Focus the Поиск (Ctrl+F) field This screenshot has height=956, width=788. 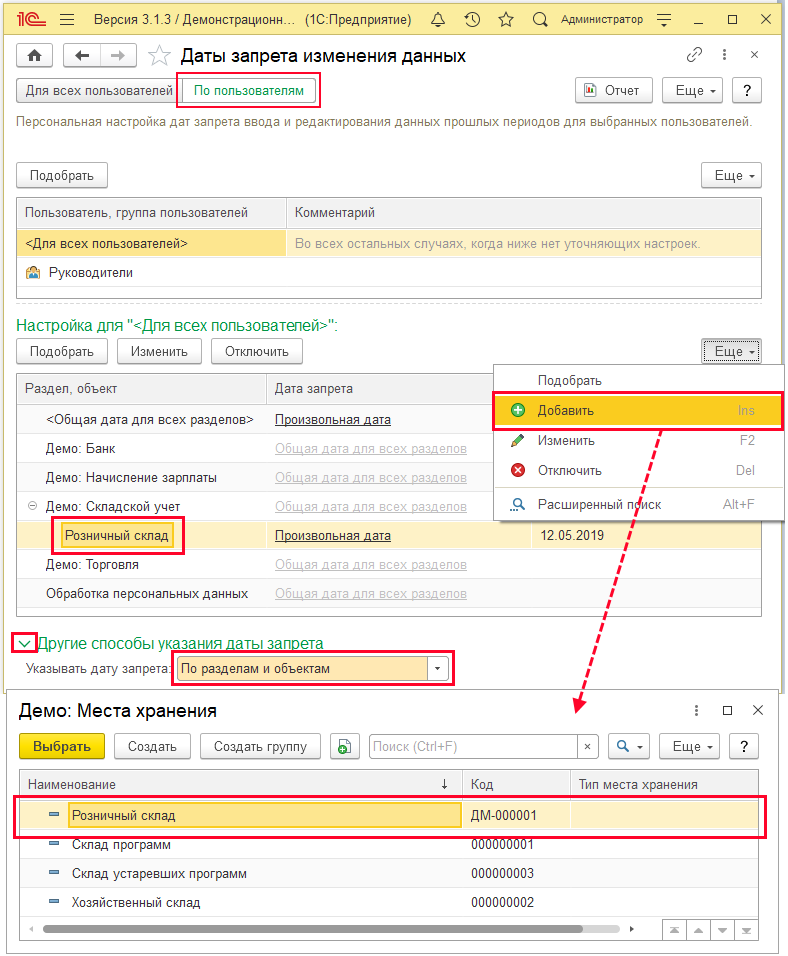click(x=473, y=746)
